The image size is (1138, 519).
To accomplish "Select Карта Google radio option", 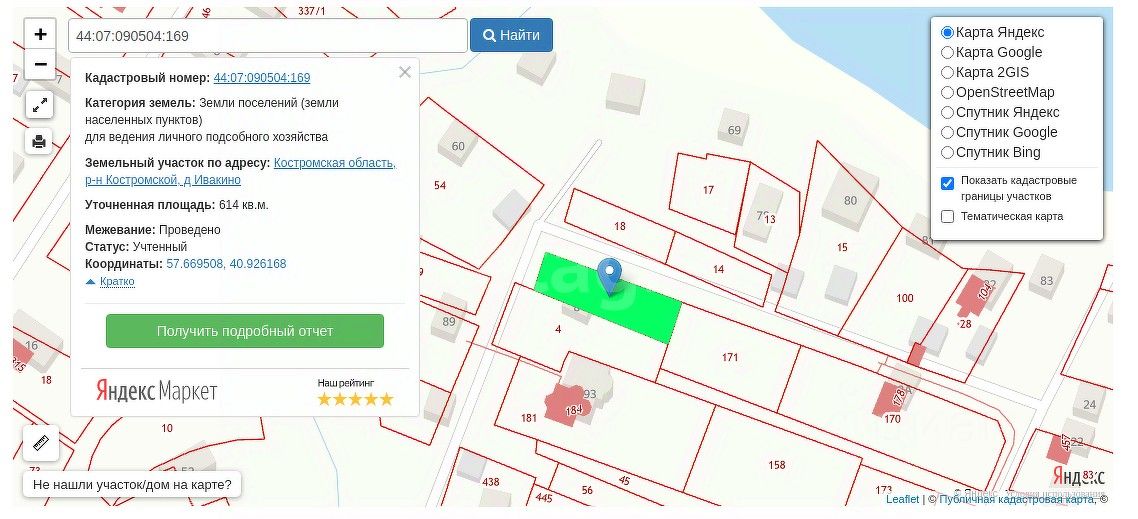I will pos(947,52).
